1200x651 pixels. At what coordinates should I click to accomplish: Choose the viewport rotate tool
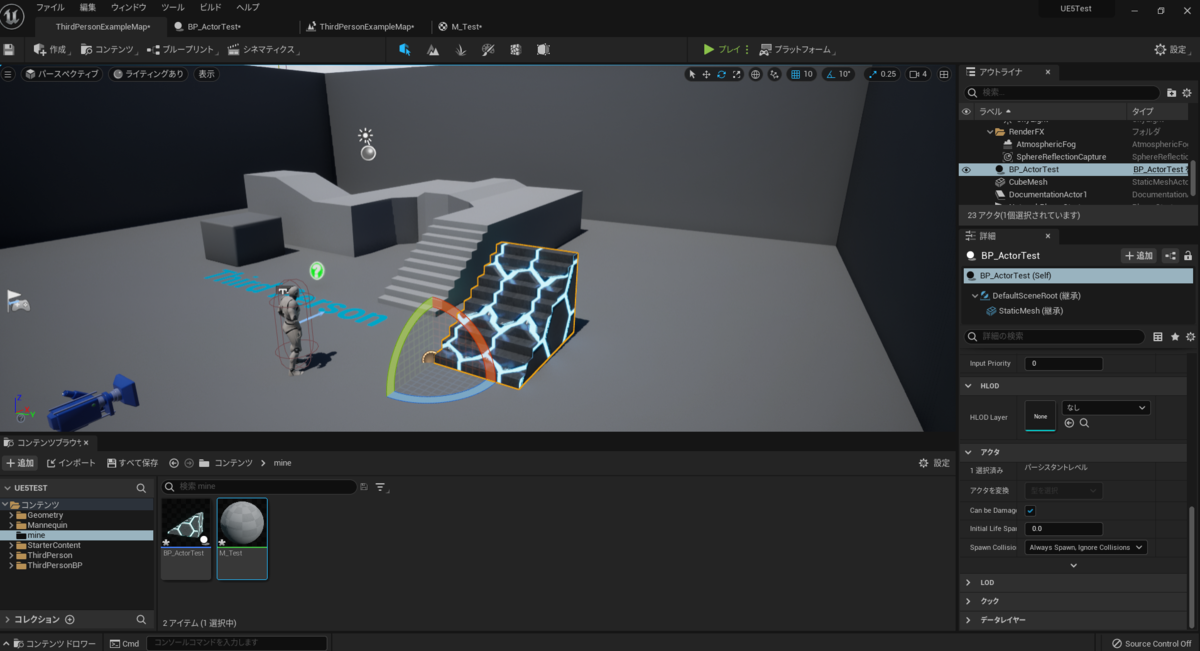pyautogui.click(x=722, y=74)
